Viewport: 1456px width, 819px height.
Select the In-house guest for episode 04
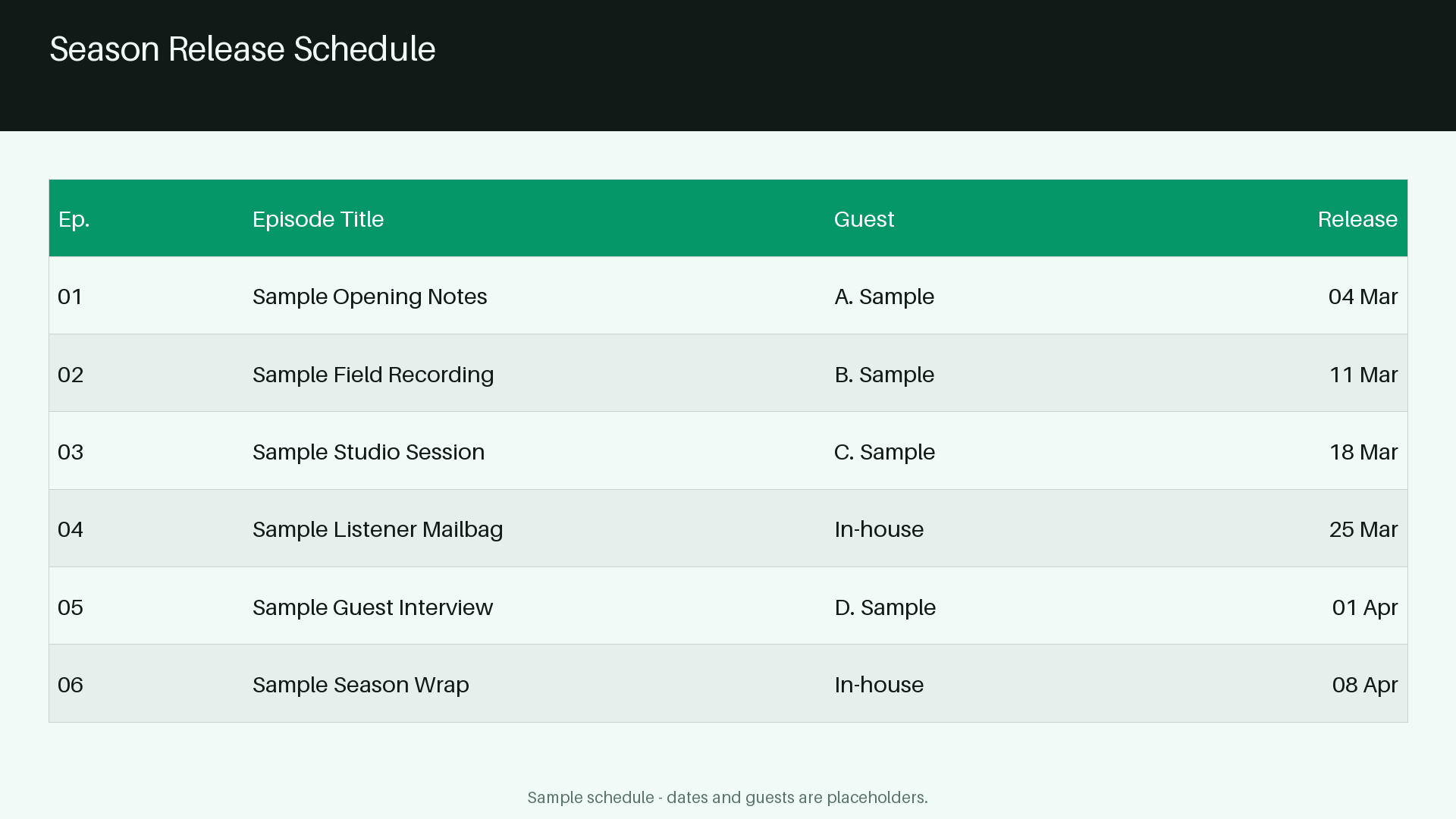879,529
